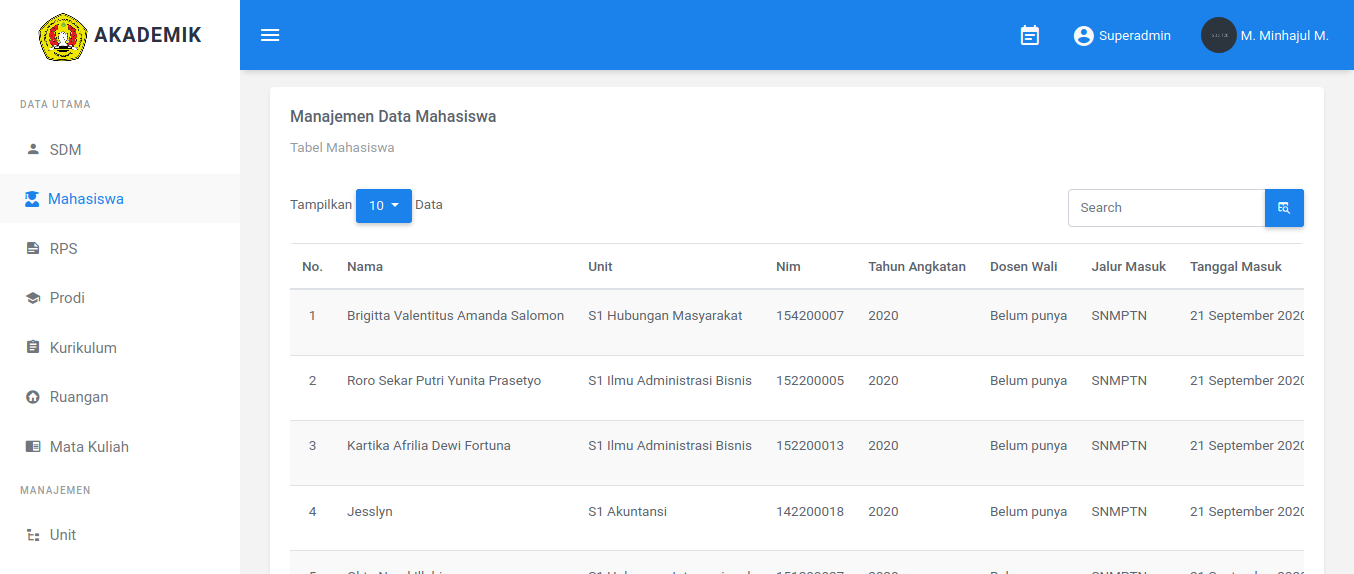This screenshot has height=574, width=1354.
Task: Open Unit under Manajemen
Action: click(x=120, y=535)
